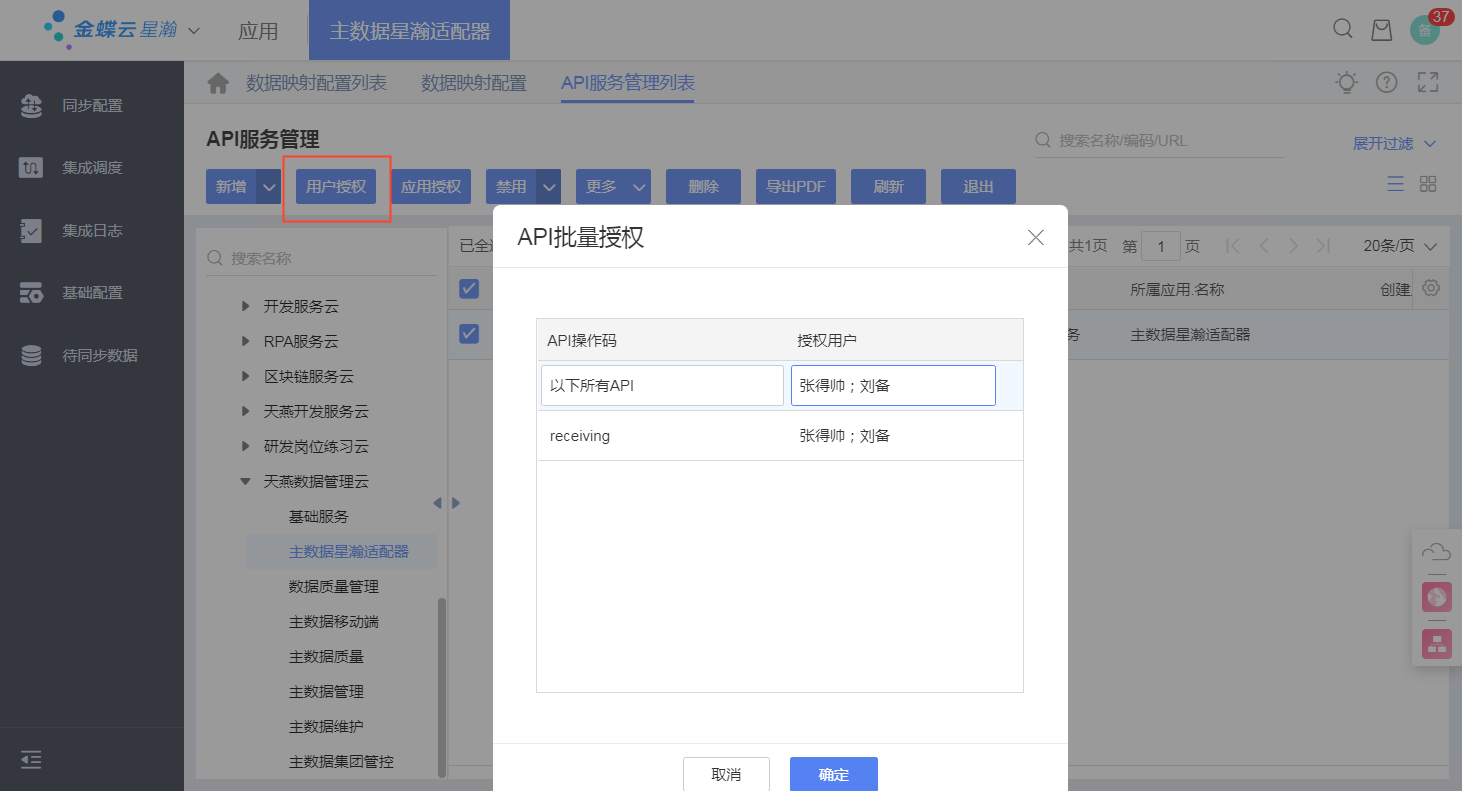Select 数据质量管理 tree item
This screenshot has width=1462, height=791.
[x=334, y=587]
